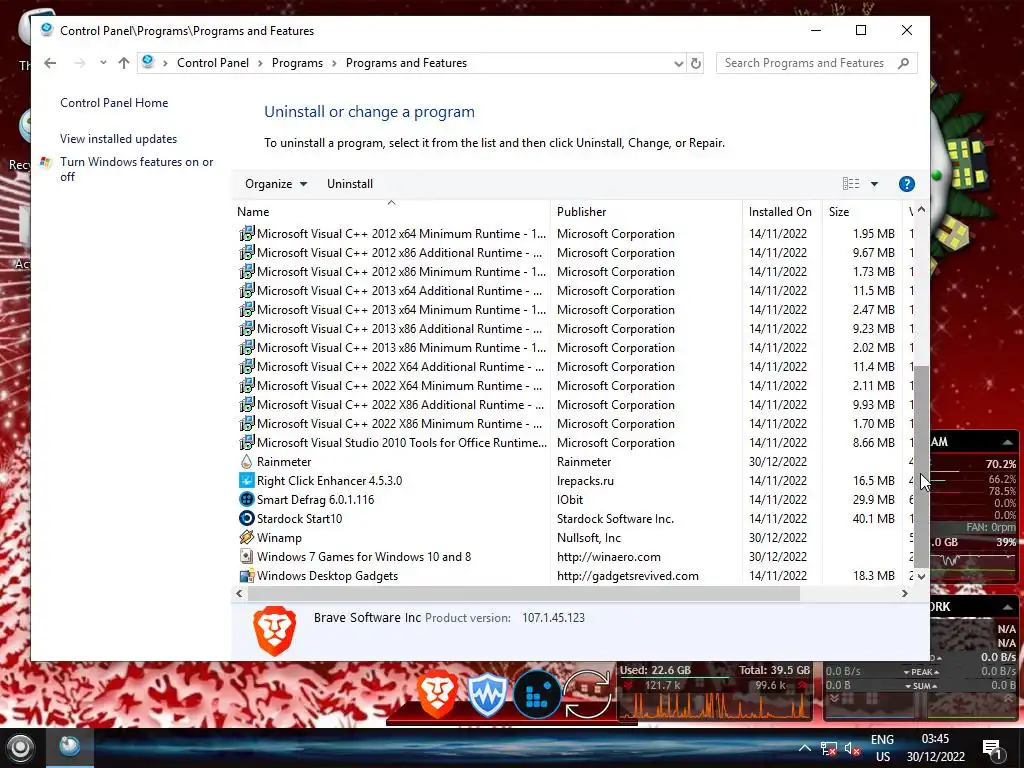Sort by the Name column header
This screenshot has width=1024, height=768.
[391, 212]
